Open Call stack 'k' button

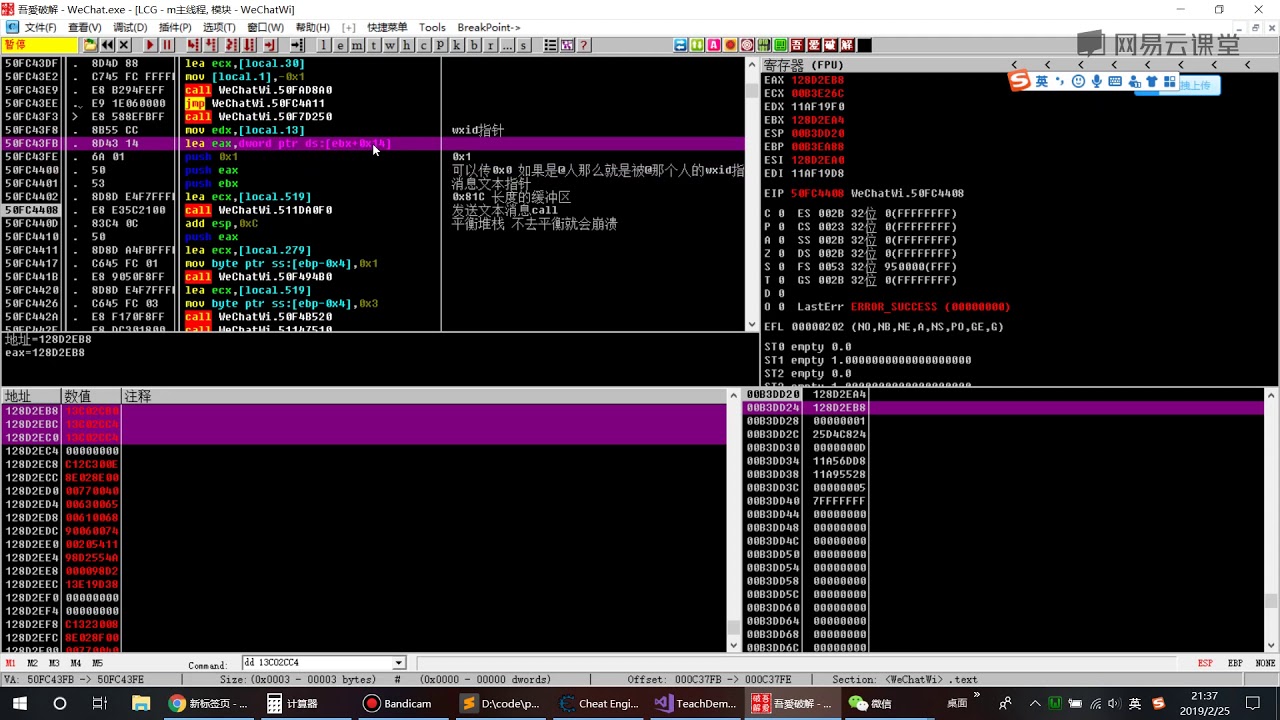[456, 45]
